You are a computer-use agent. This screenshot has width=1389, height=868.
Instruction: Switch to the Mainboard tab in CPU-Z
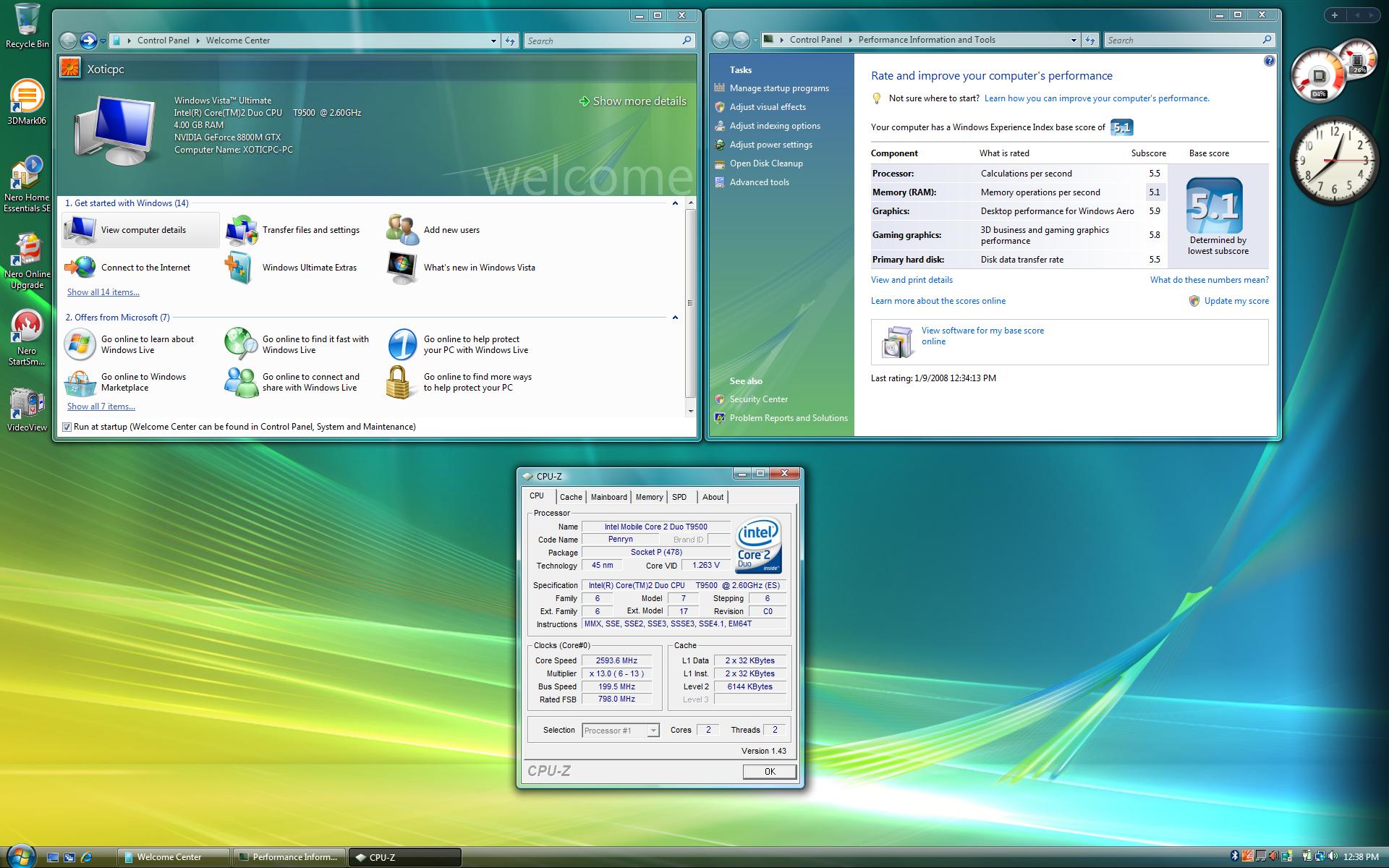(x=608, y=497)
